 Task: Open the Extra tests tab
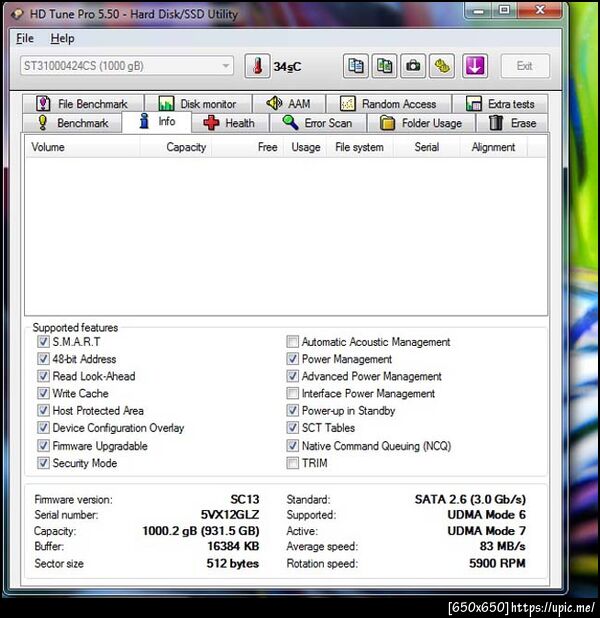click(x=500, y=104)
